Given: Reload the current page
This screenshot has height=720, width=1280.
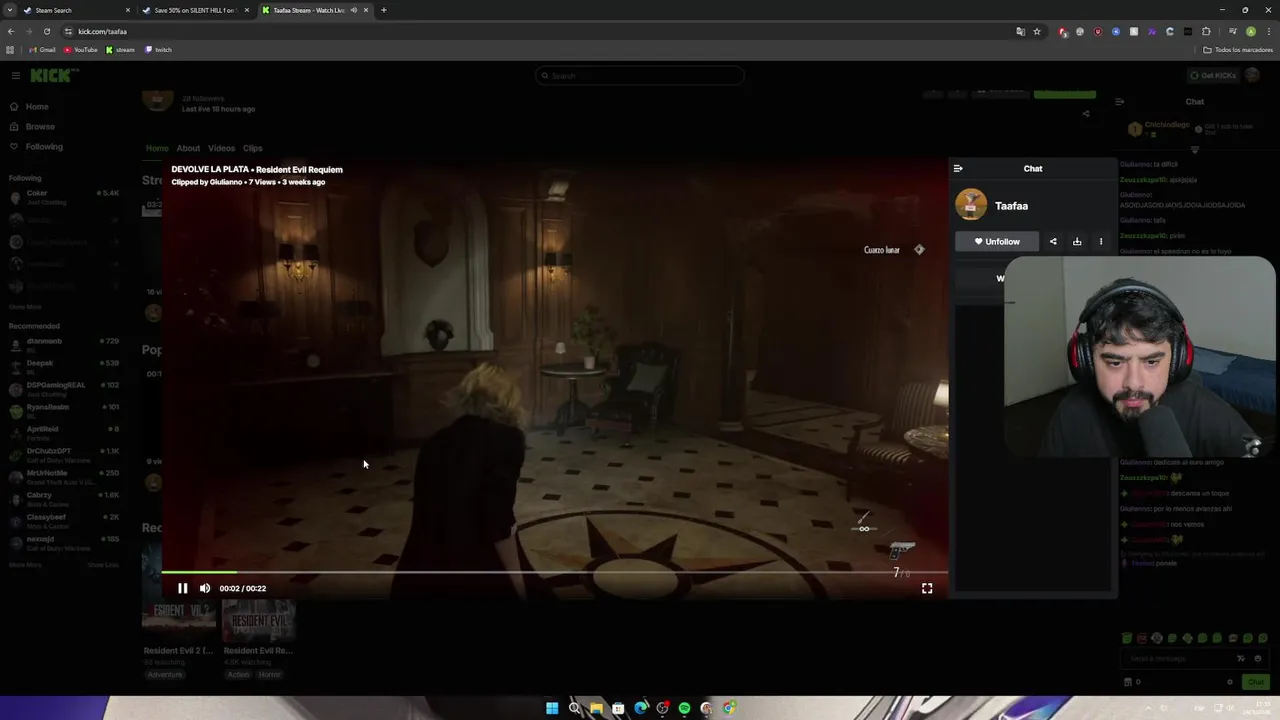Looking at the screenshot, I should click(x=47, y=31).
